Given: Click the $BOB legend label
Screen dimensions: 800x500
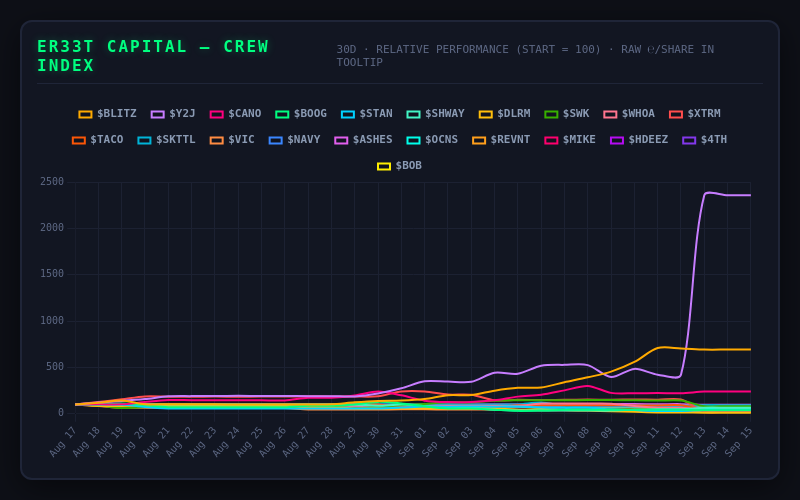Looking at the screenshot, I should pos(409,165).
